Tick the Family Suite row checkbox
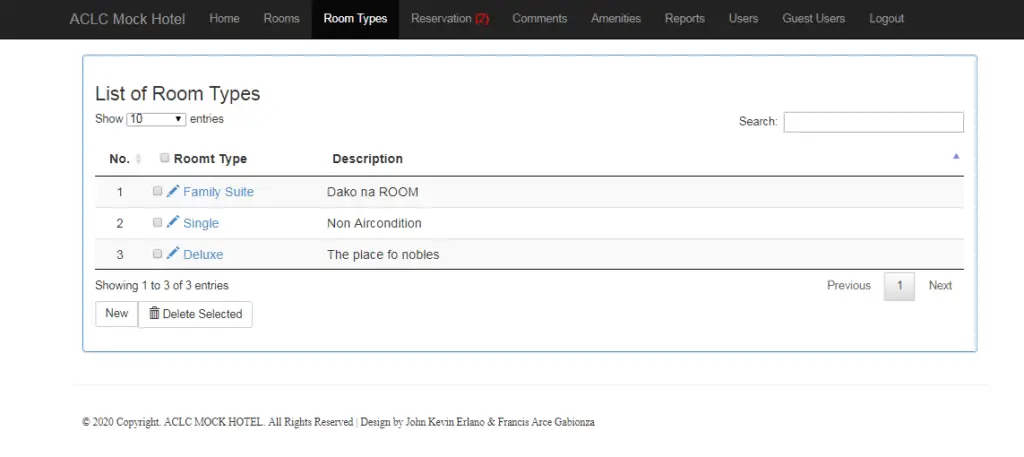 click(158, 191)
